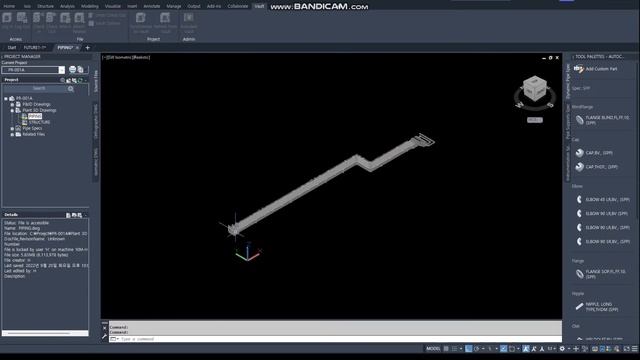Toggle the grid display in status bar

tap(446, 349)
